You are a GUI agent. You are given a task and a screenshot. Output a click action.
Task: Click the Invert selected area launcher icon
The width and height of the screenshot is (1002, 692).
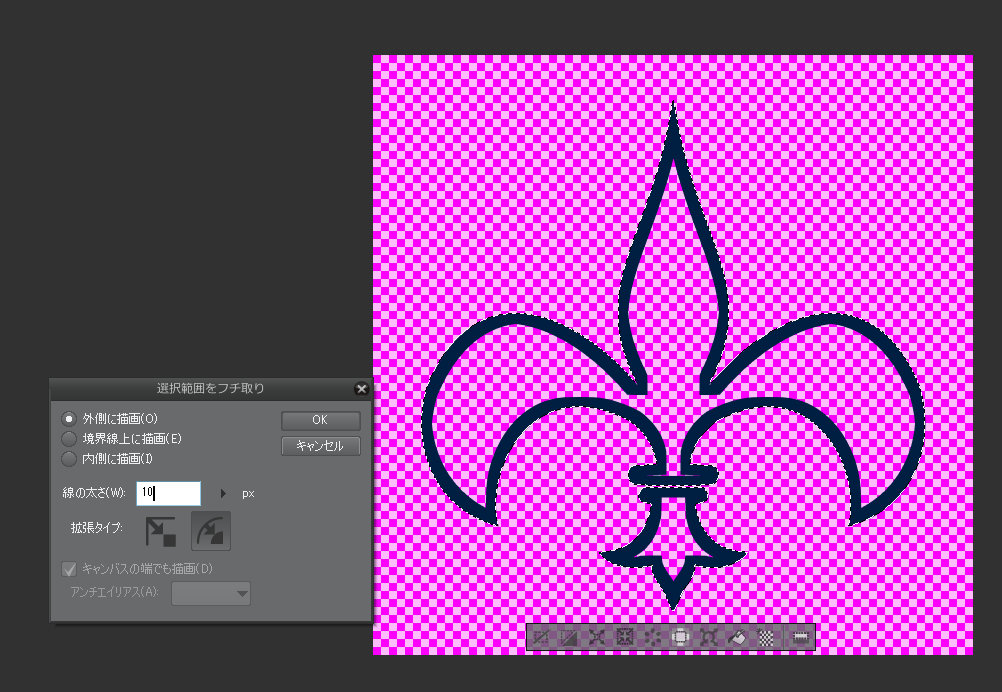point(569,637)
